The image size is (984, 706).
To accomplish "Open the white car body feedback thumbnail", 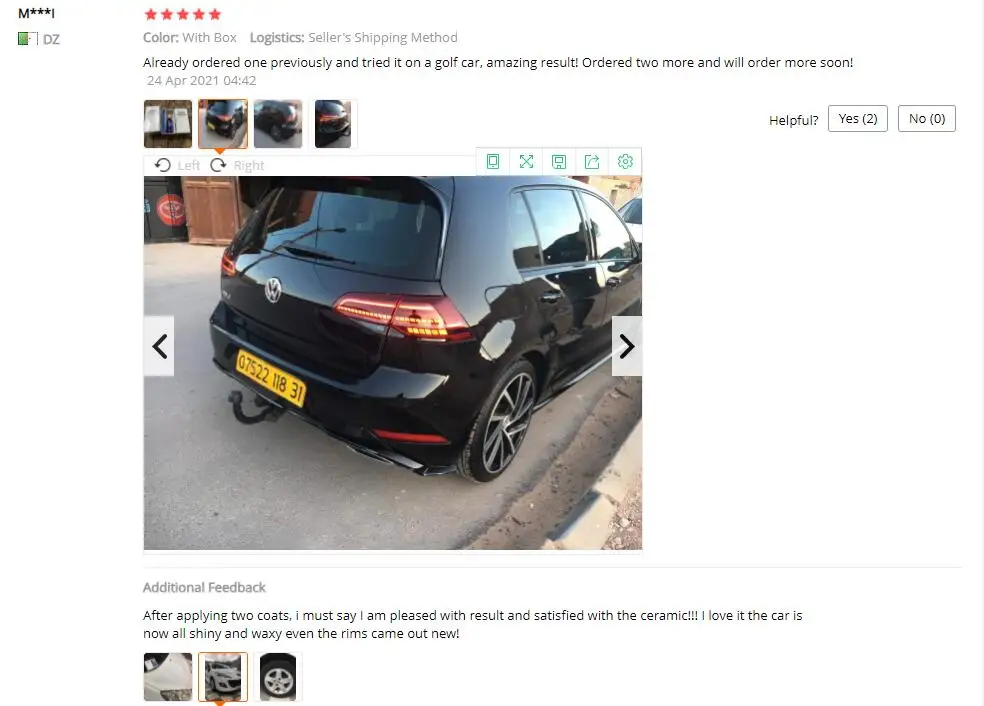I will pyautogui.click(x=168, y=677).
